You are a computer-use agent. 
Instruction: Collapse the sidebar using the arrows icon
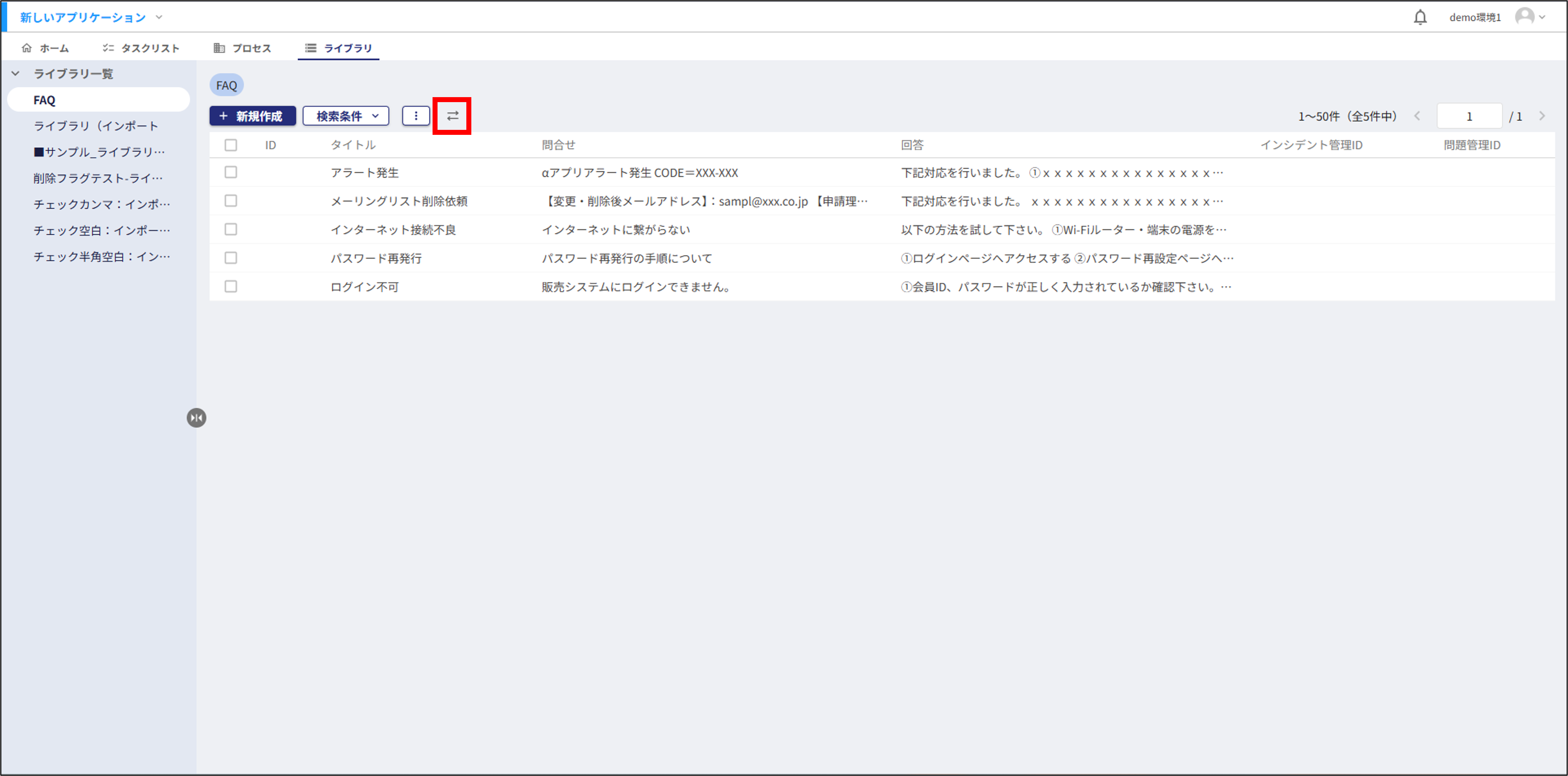pos(196,417)
